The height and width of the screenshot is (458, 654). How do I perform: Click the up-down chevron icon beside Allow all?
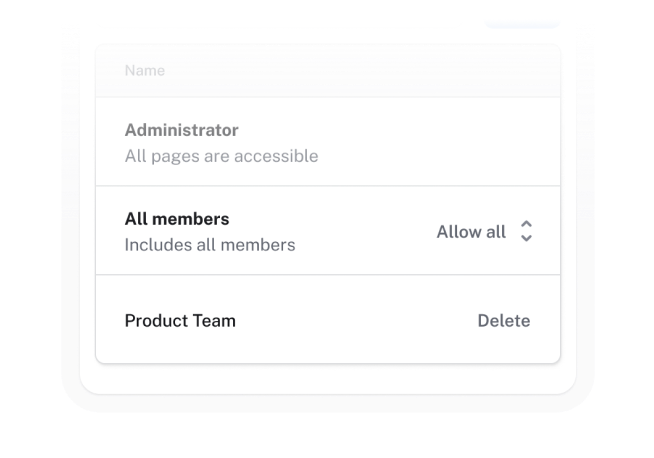point(526,231)
